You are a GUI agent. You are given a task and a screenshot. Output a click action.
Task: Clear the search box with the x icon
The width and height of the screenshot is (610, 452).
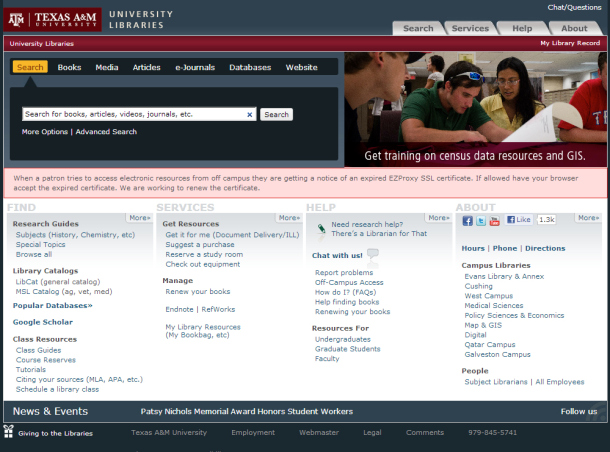pyautogui.click(x=250, y=115)
